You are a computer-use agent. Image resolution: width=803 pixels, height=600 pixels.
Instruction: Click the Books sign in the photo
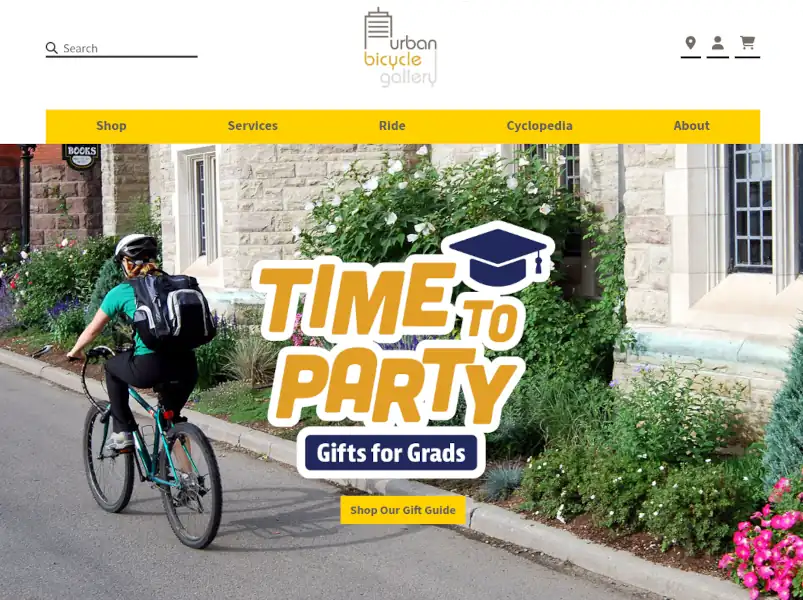pos(81,156)
